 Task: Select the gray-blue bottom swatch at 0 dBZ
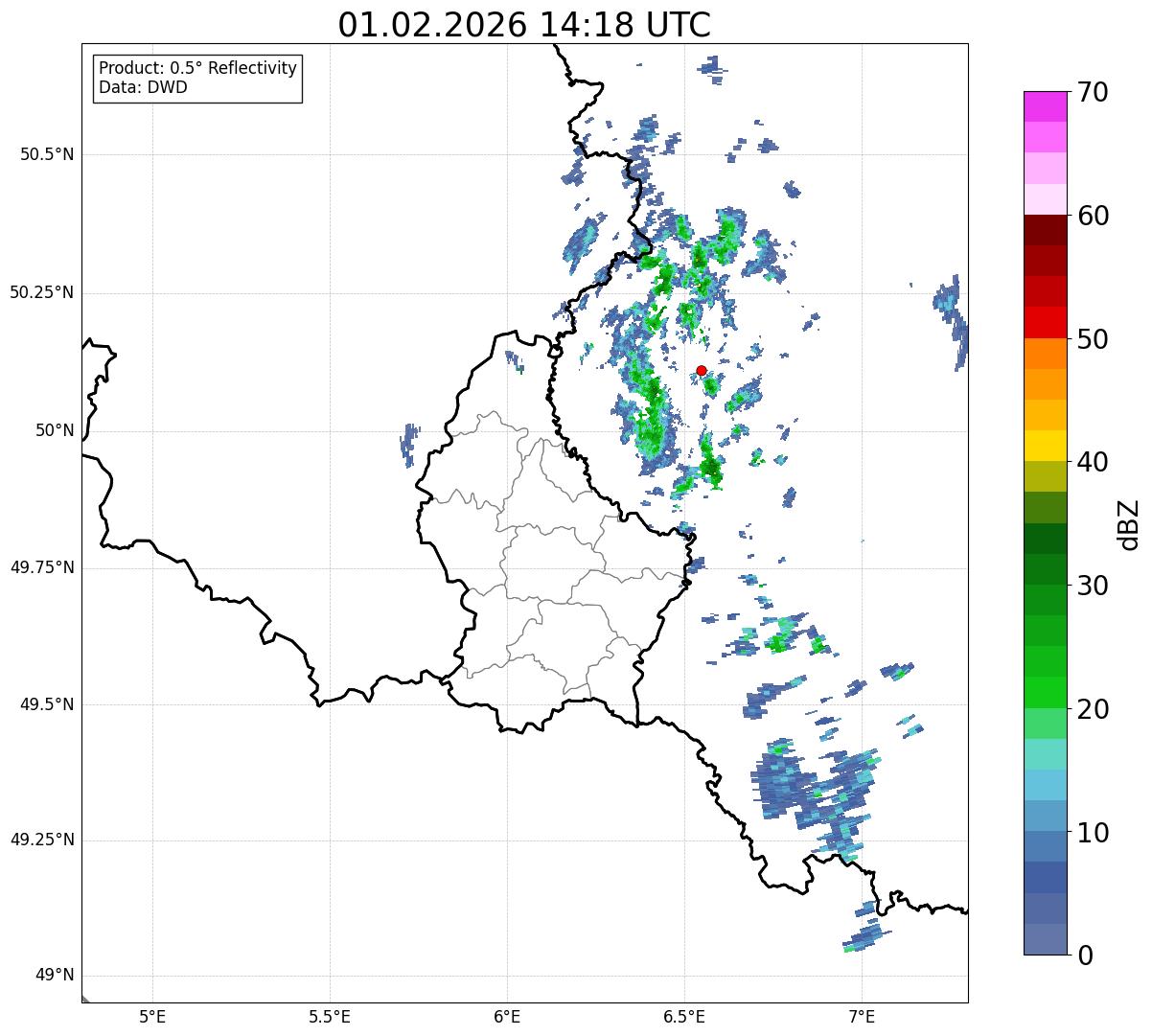click(1046, 939)
